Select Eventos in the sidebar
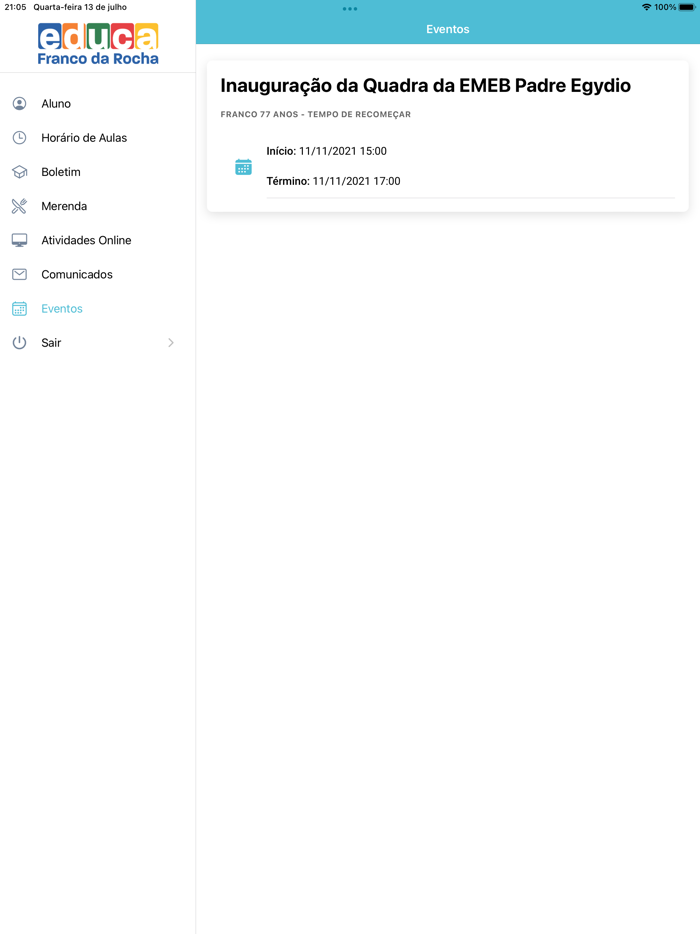The height and width of the screenshot is (934, 700). 98,309
